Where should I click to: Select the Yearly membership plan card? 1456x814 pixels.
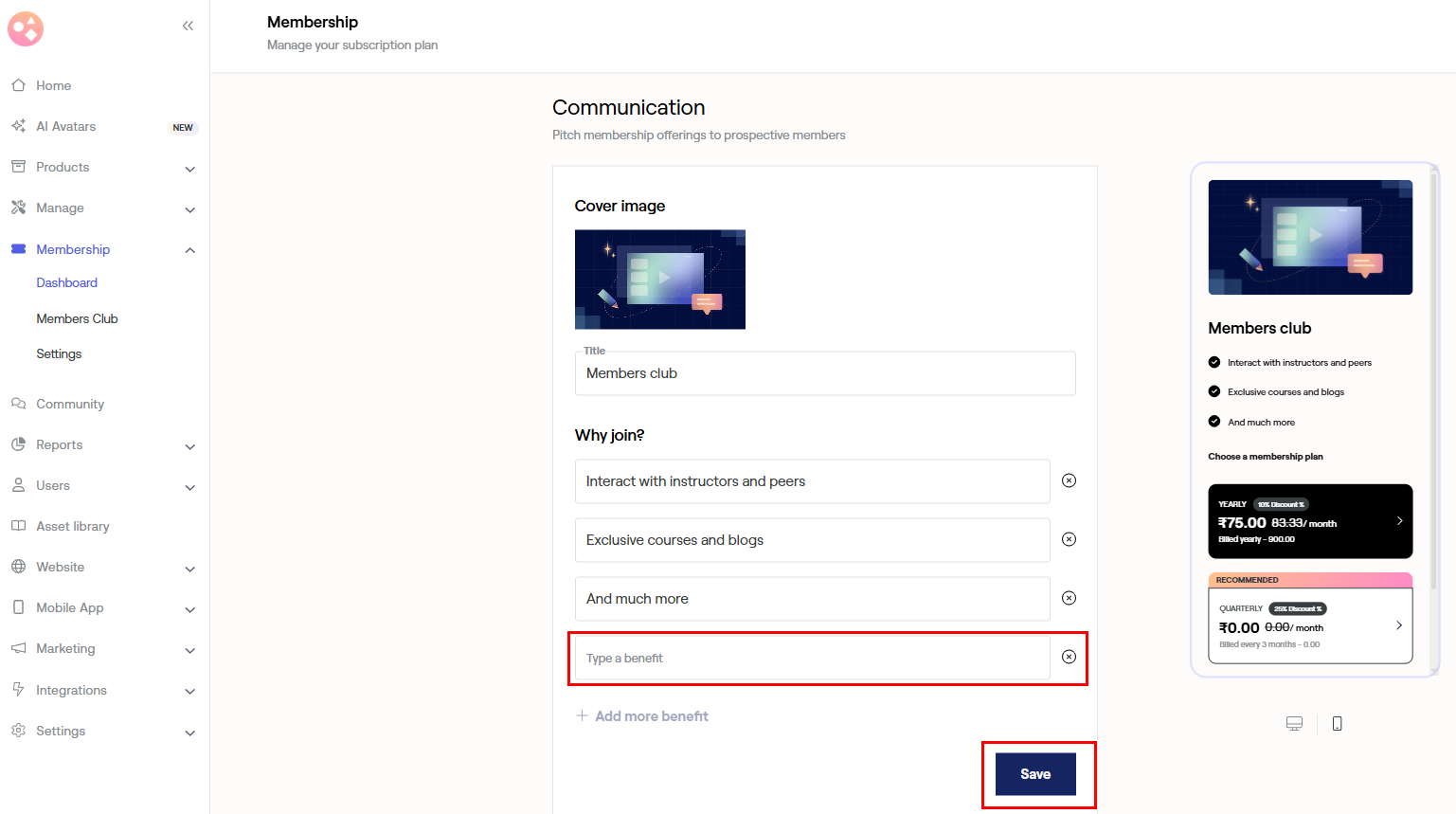[x=1310, y=521]
